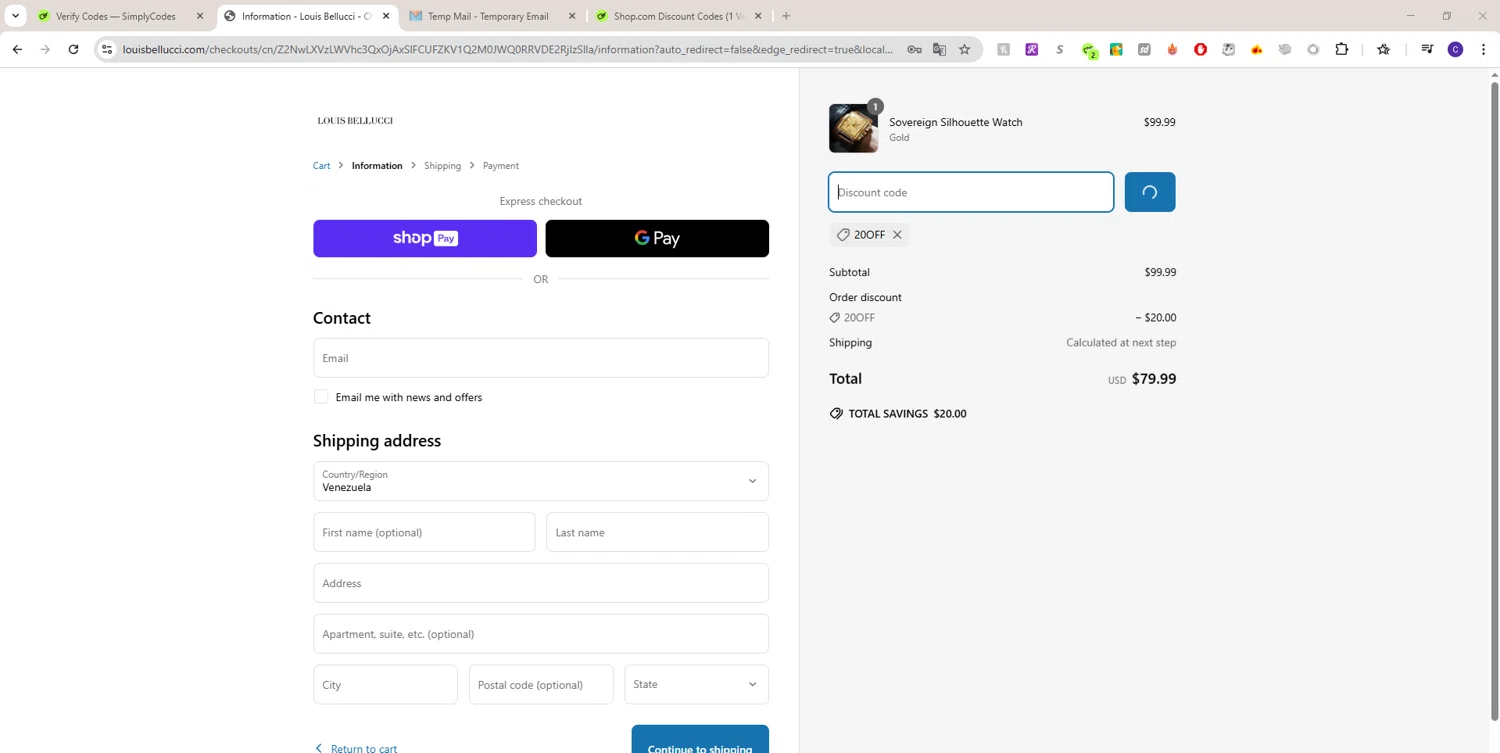The width and height of the screenshot is (1500, 753).
Task: Open the State dropdown
Action: [x=697, y=684]
